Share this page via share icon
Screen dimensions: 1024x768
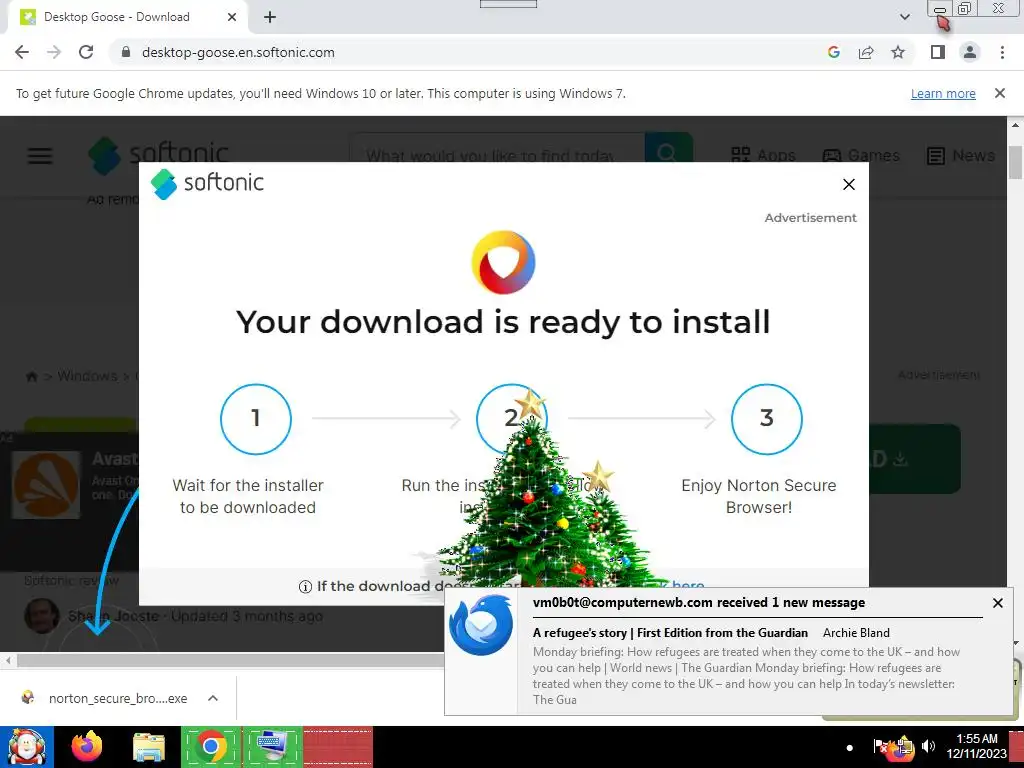(866, 52)
